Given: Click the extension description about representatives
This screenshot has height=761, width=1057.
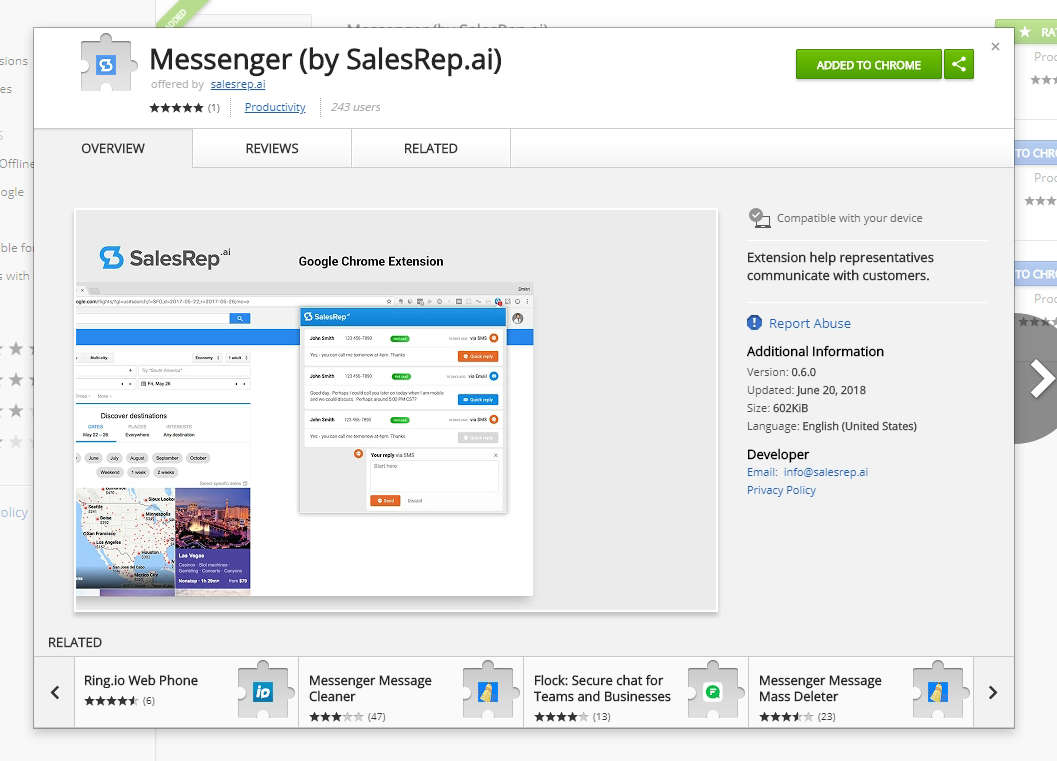Looking at the screenshot, I should tap(840, 266).
